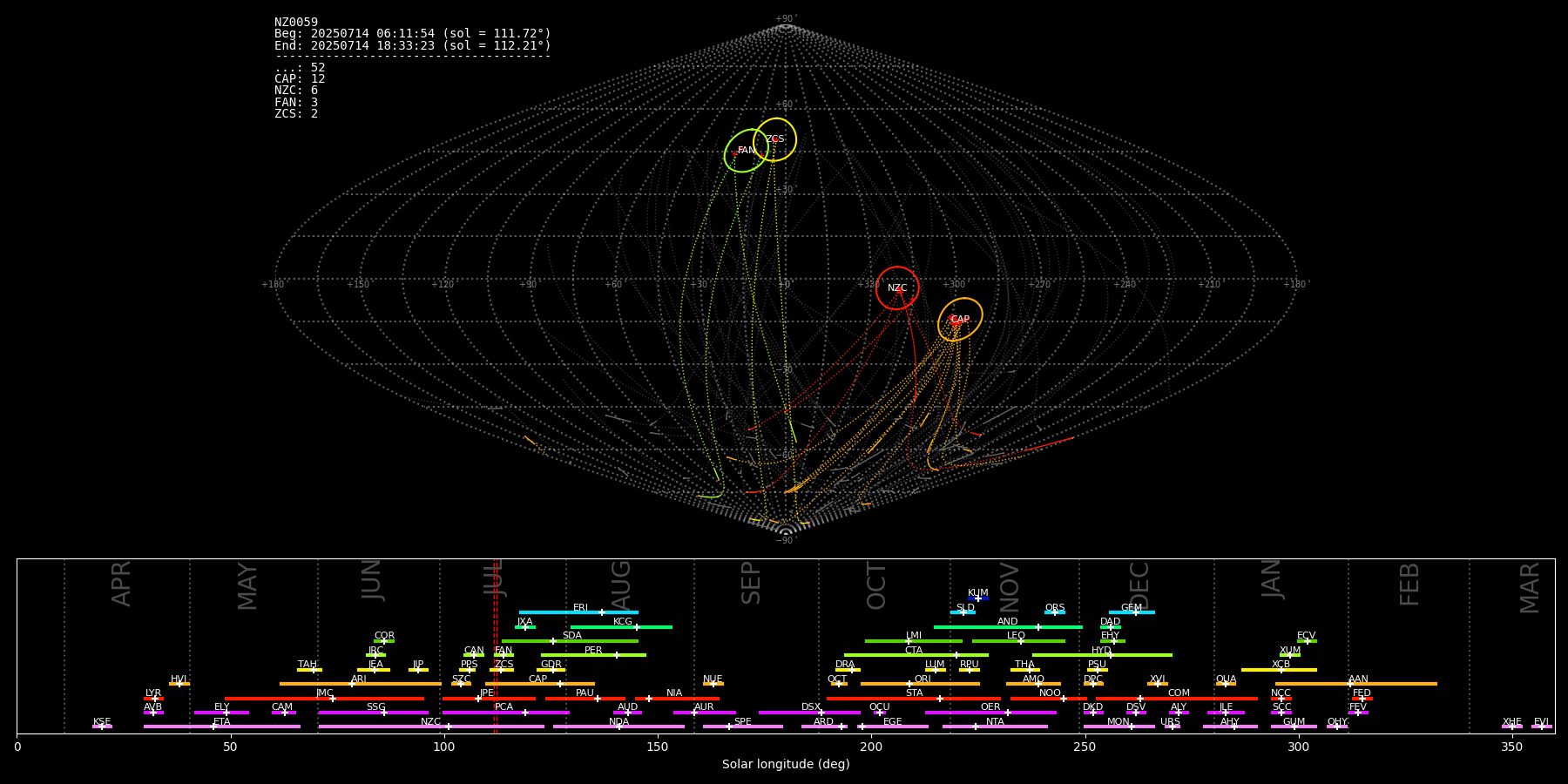This screenshot has width=1568, height=784.
Task: Select the purple SSG shower bar
Action: click(373, 713)
